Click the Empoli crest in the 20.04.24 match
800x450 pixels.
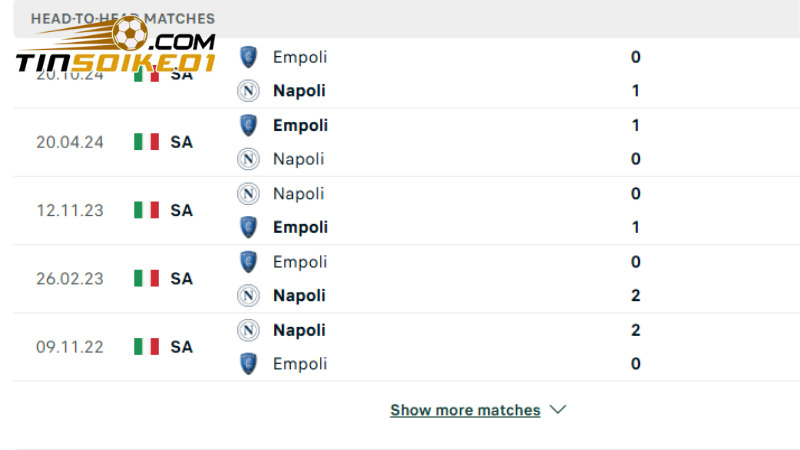tap(248, 125)
